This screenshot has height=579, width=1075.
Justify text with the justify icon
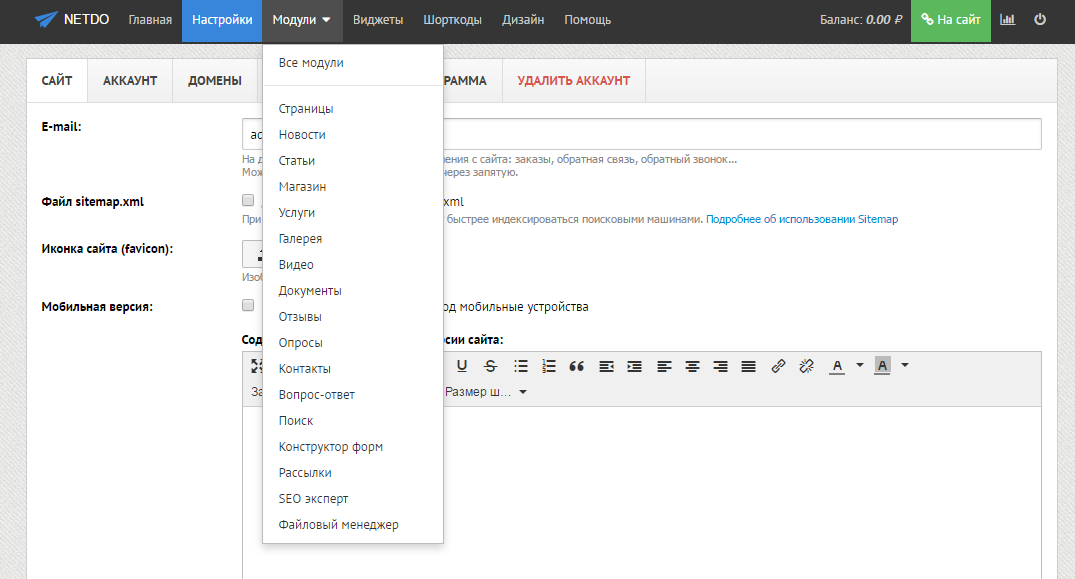pos(748,366)
